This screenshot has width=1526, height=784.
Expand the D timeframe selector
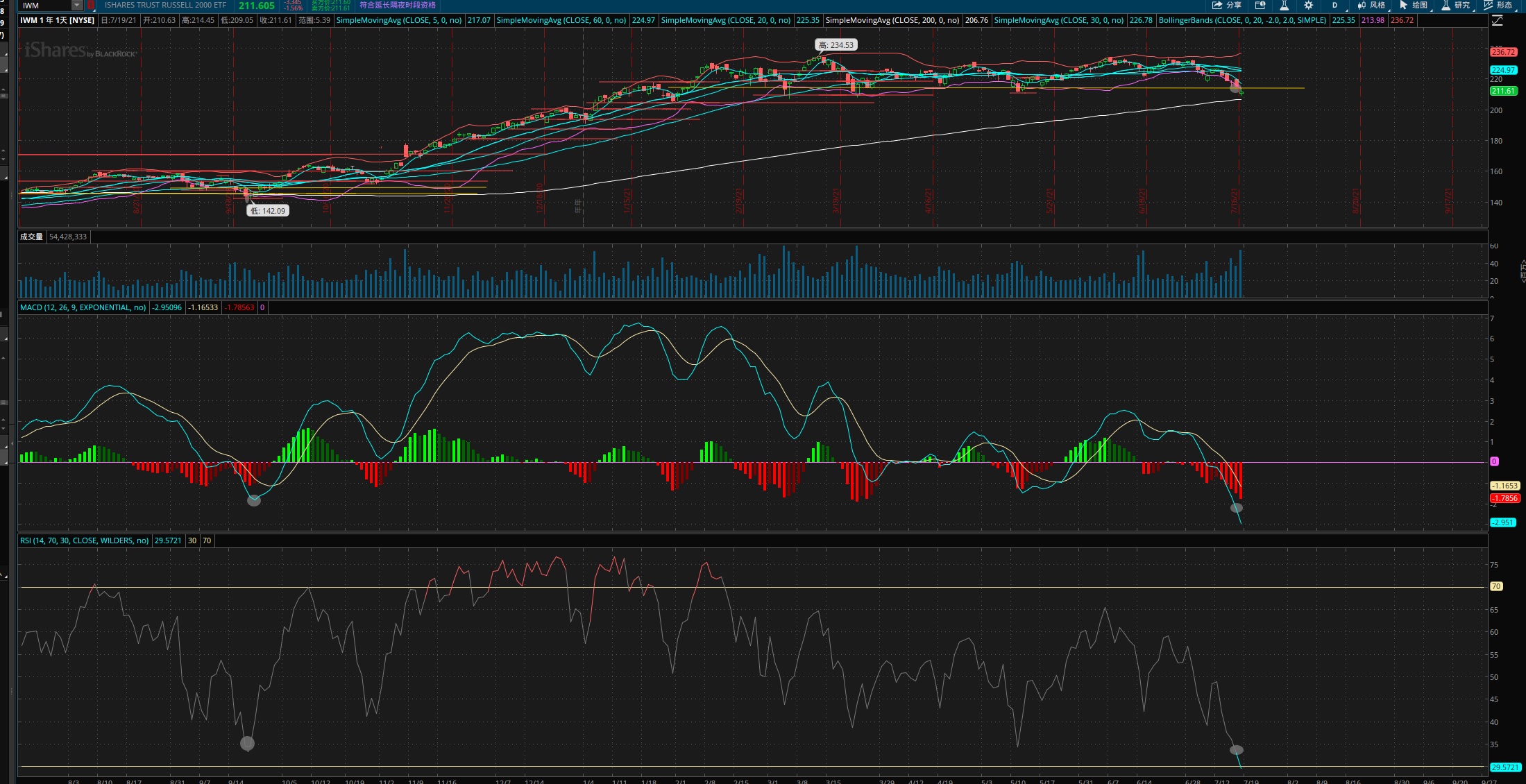point(1334,5)
